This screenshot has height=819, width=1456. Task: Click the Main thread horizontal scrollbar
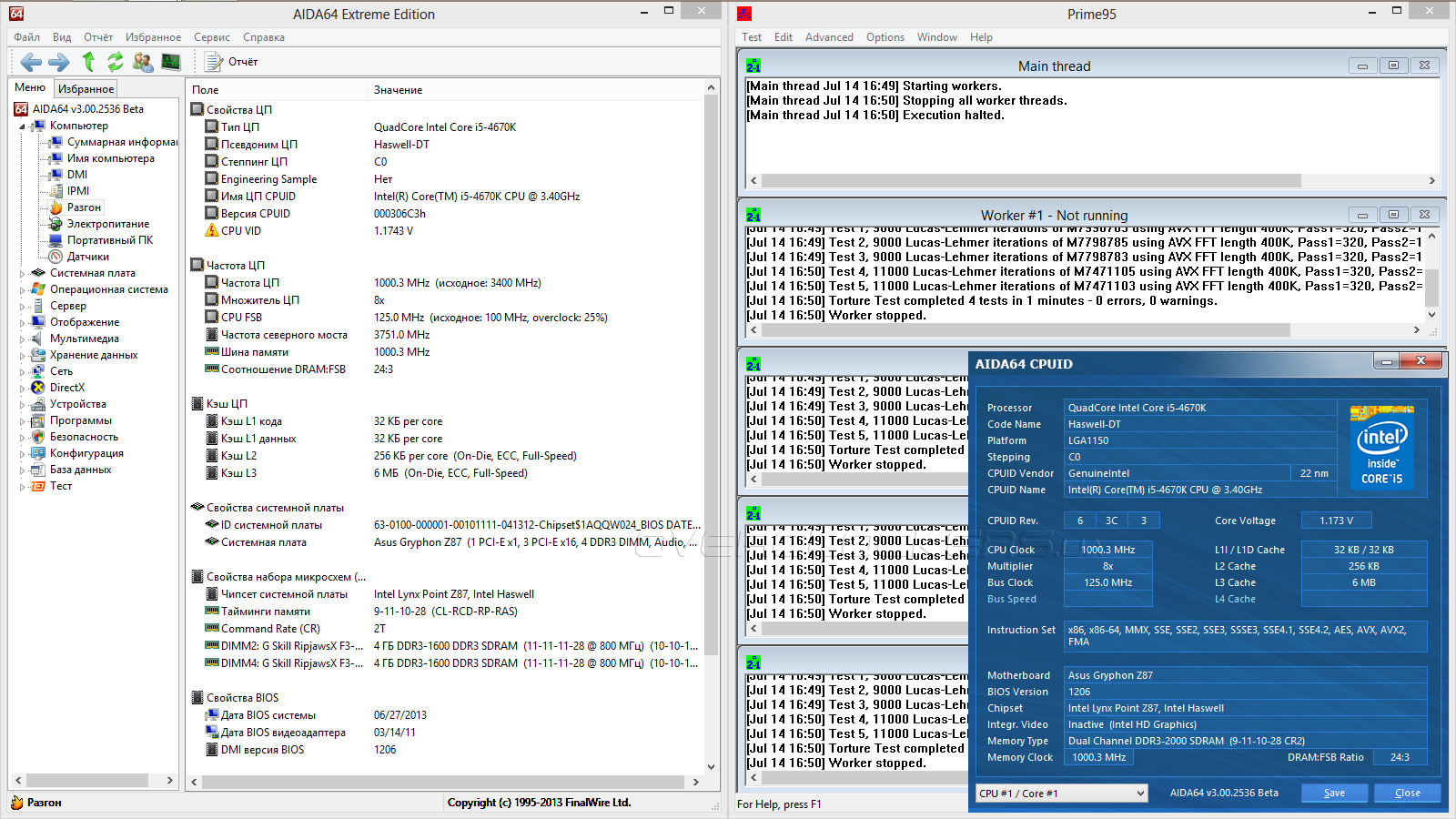pyautogui.click(x=1030, y=181)
